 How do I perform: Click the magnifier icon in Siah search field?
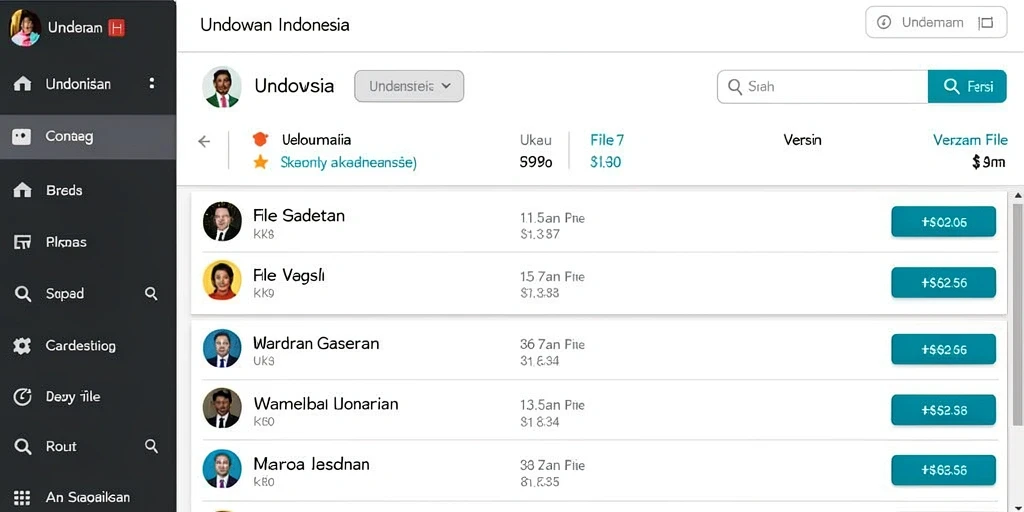[x=735, y=86]
